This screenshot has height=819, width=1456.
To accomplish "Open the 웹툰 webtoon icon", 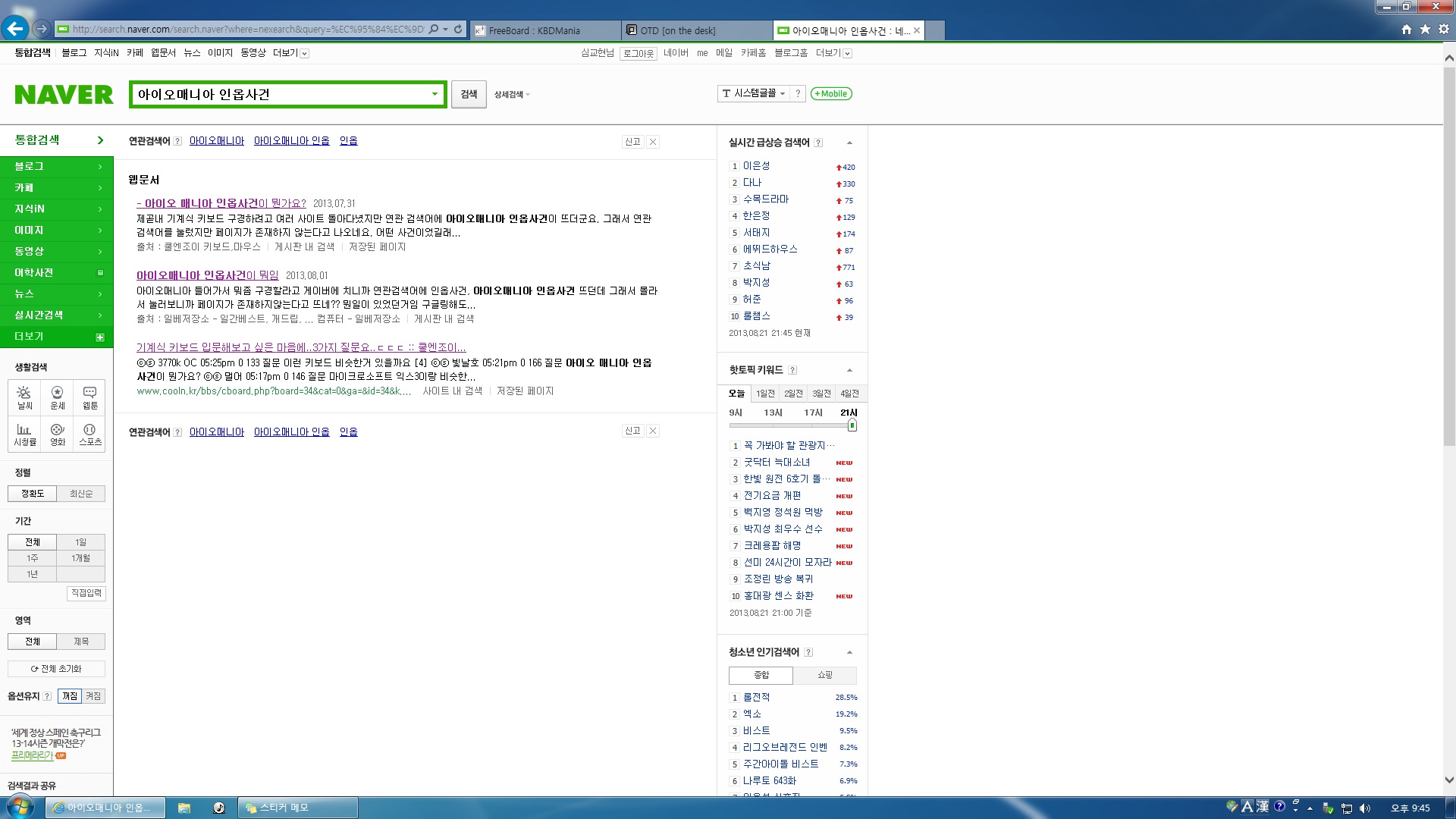I will 90,397.
